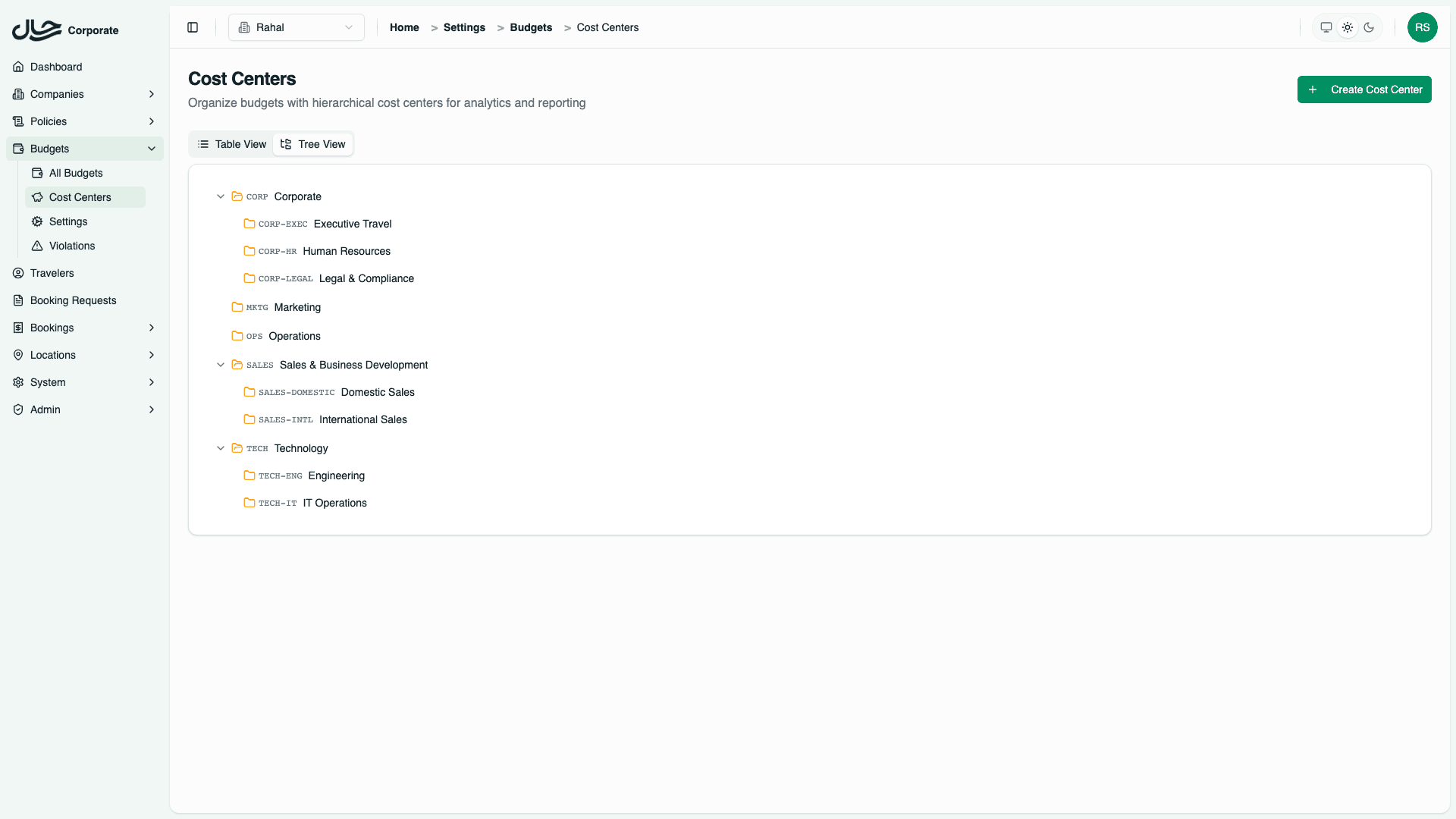
Task: Go to Budgets breadcrumb link
Action: point(531,27)
